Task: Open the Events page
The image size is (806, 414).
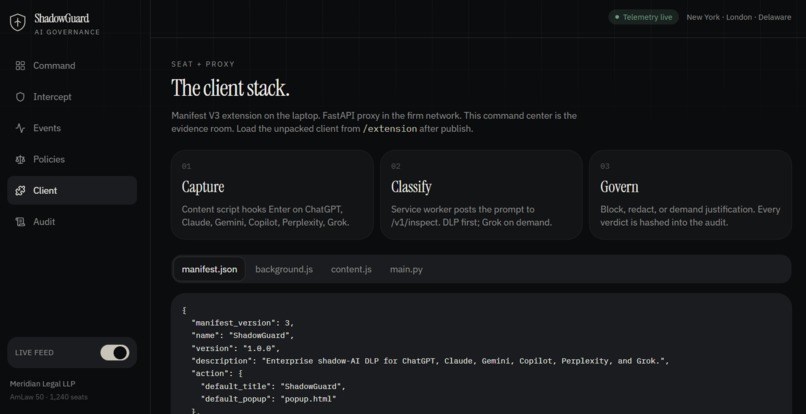Action: (x=72, y=128)
